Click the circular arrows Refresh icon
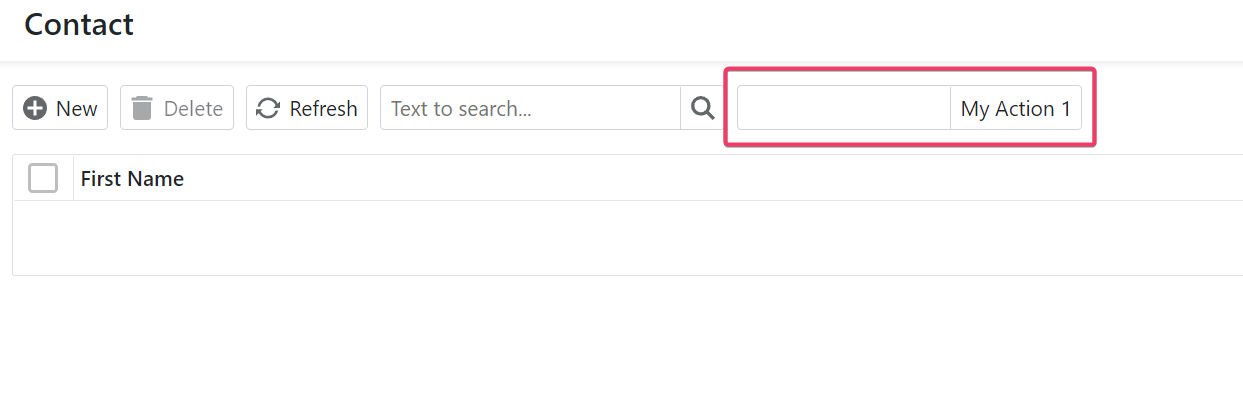 click(x=268, y=108)
